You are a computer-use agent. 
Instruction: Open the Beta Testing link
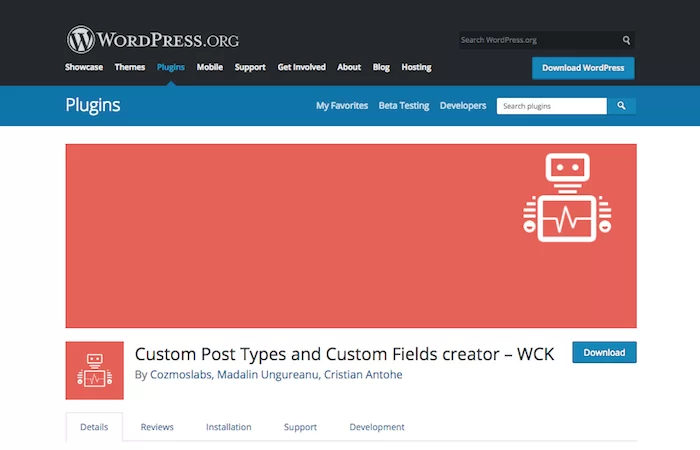[x=404, y=106]
